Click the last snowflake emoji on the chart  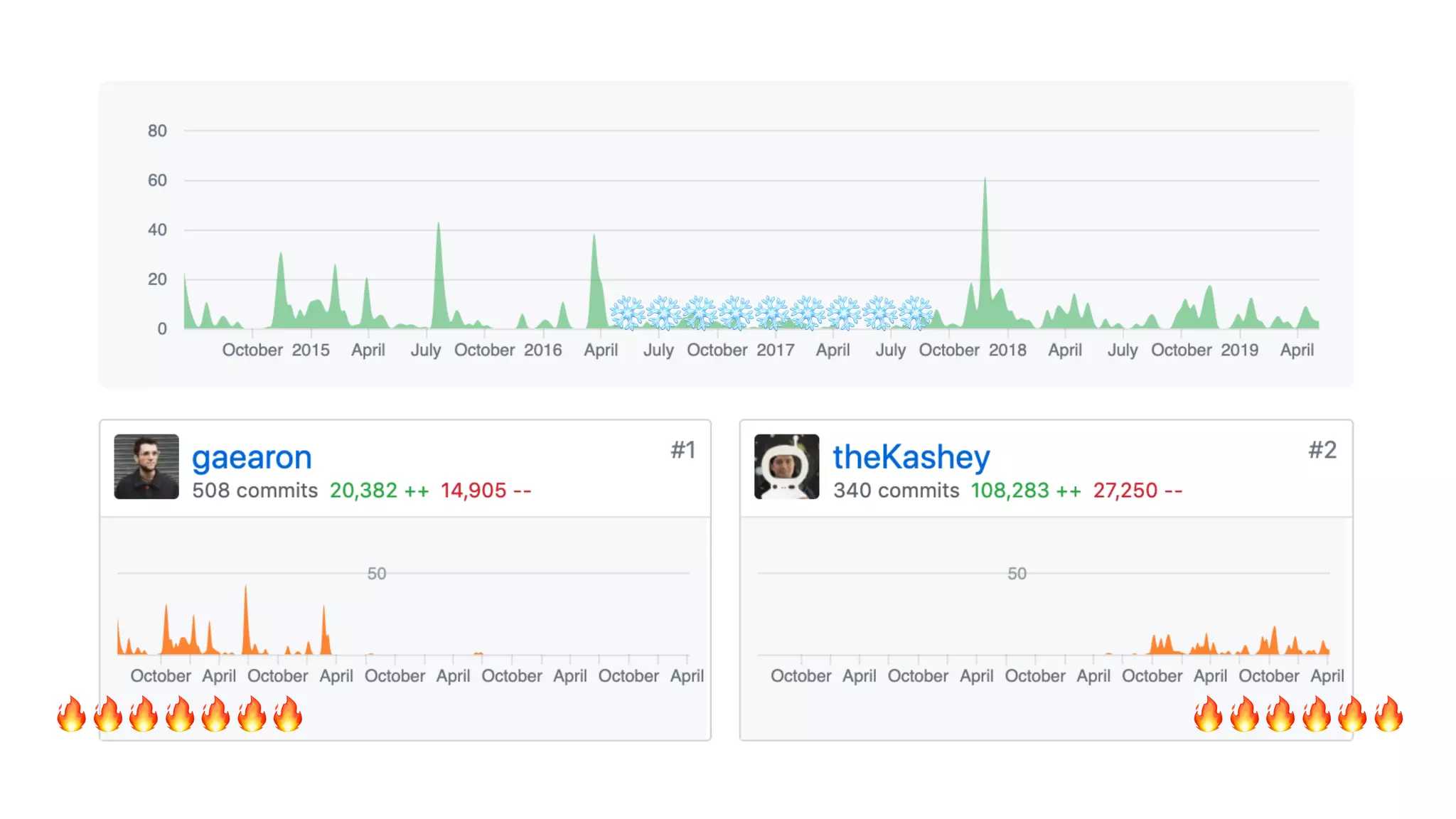pos(915,313)
